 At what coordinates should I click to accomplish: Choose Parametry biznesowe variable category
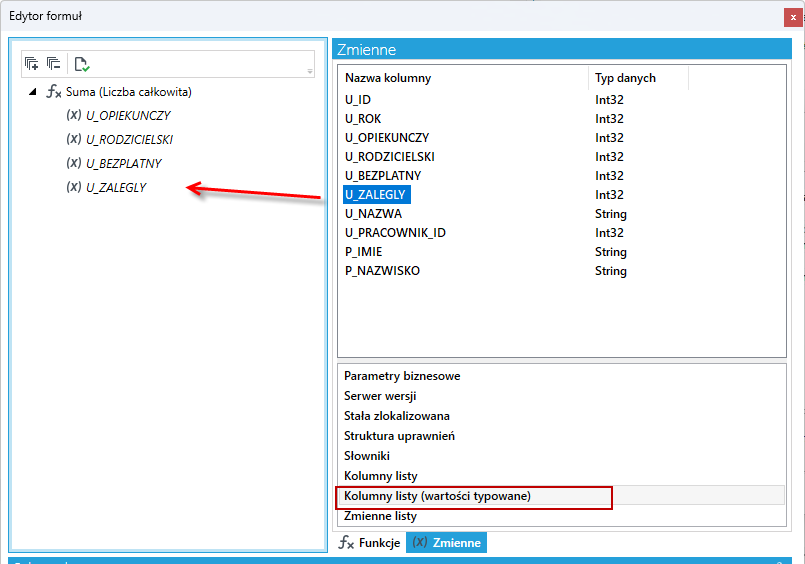[402, 376]
